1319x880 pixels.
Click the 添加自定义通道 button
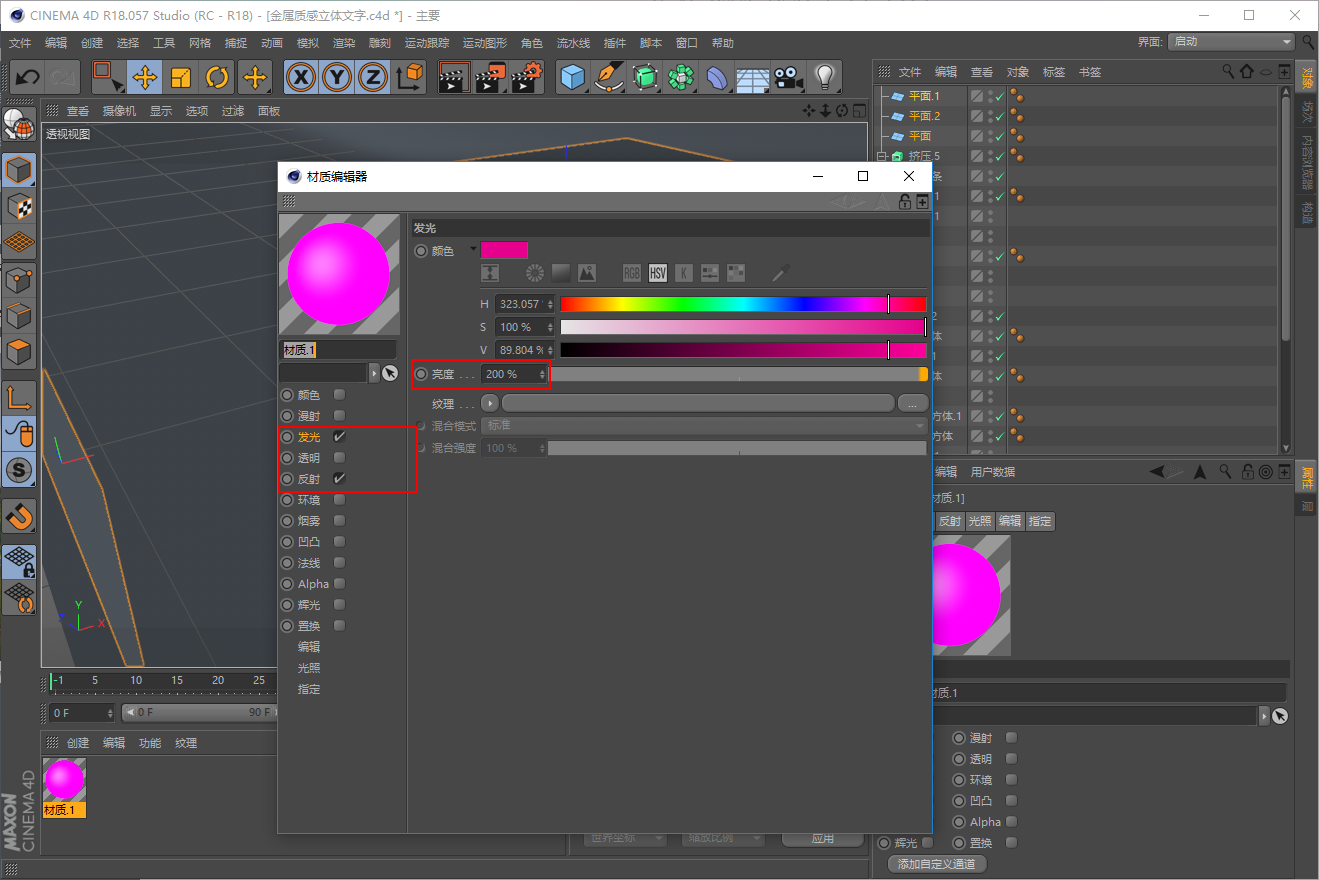937,863
